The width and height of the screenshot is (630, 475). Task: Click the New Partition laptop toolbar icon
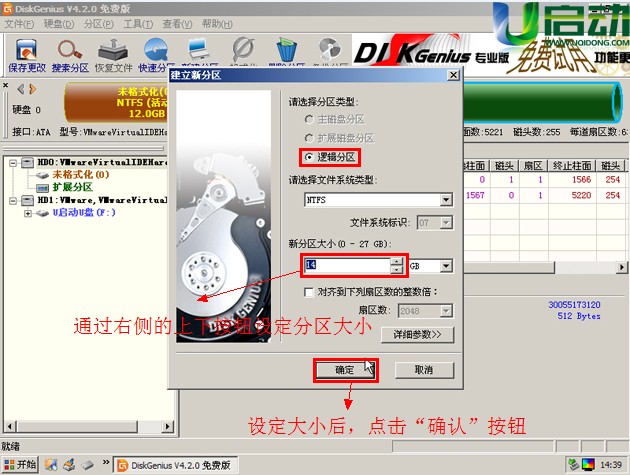[x=199, y=51]
